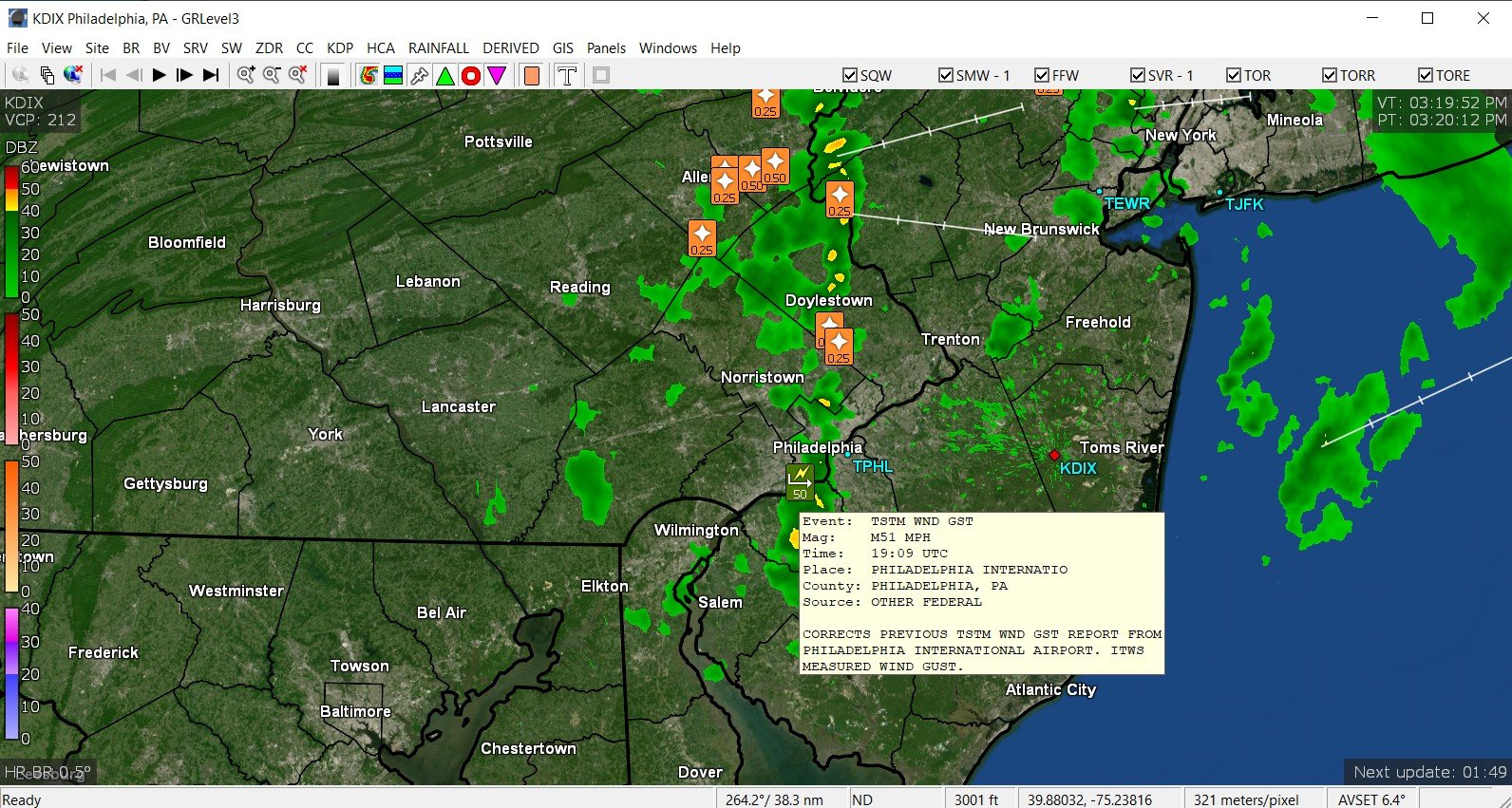
Task: Select the SW product menu
Action: [x=232, y=47]
